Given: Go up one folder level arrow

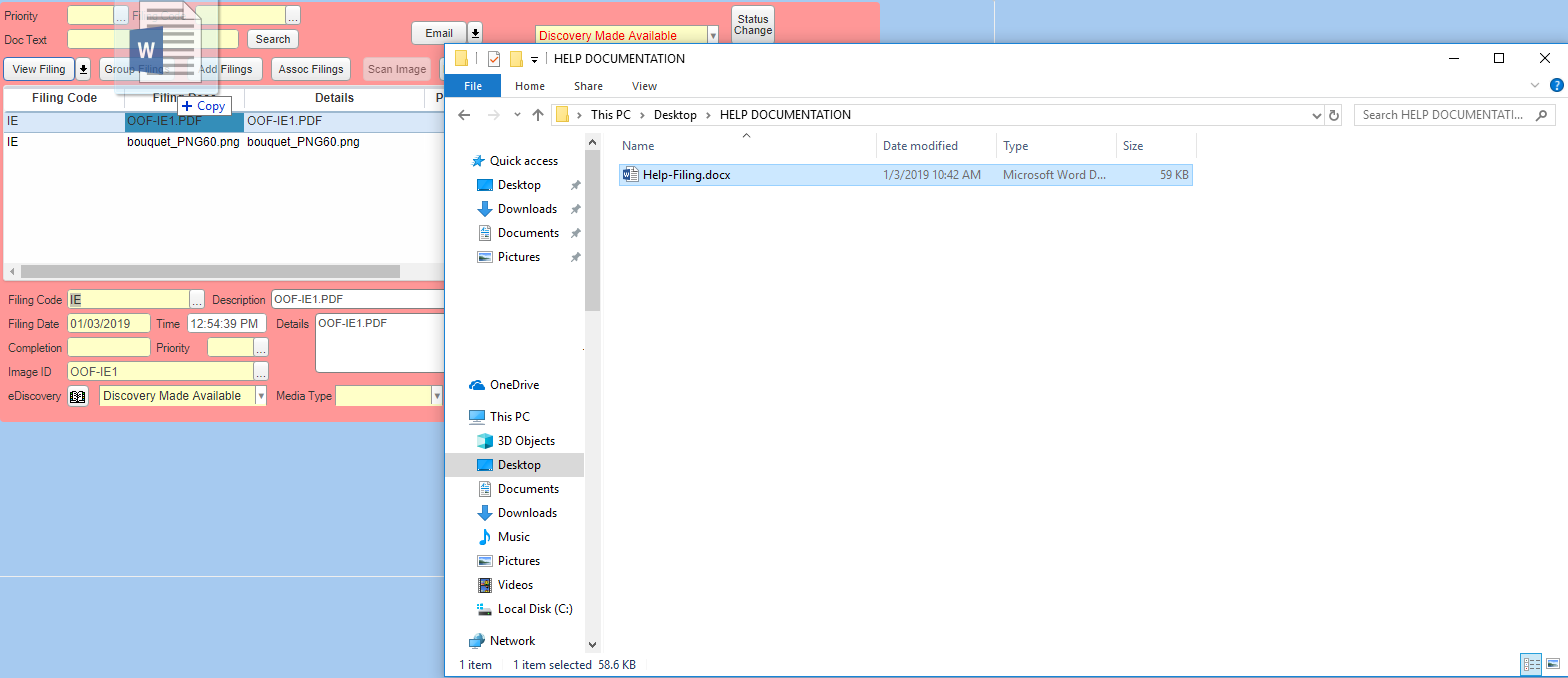Looking at the screenshot, I should pos(538,115).
